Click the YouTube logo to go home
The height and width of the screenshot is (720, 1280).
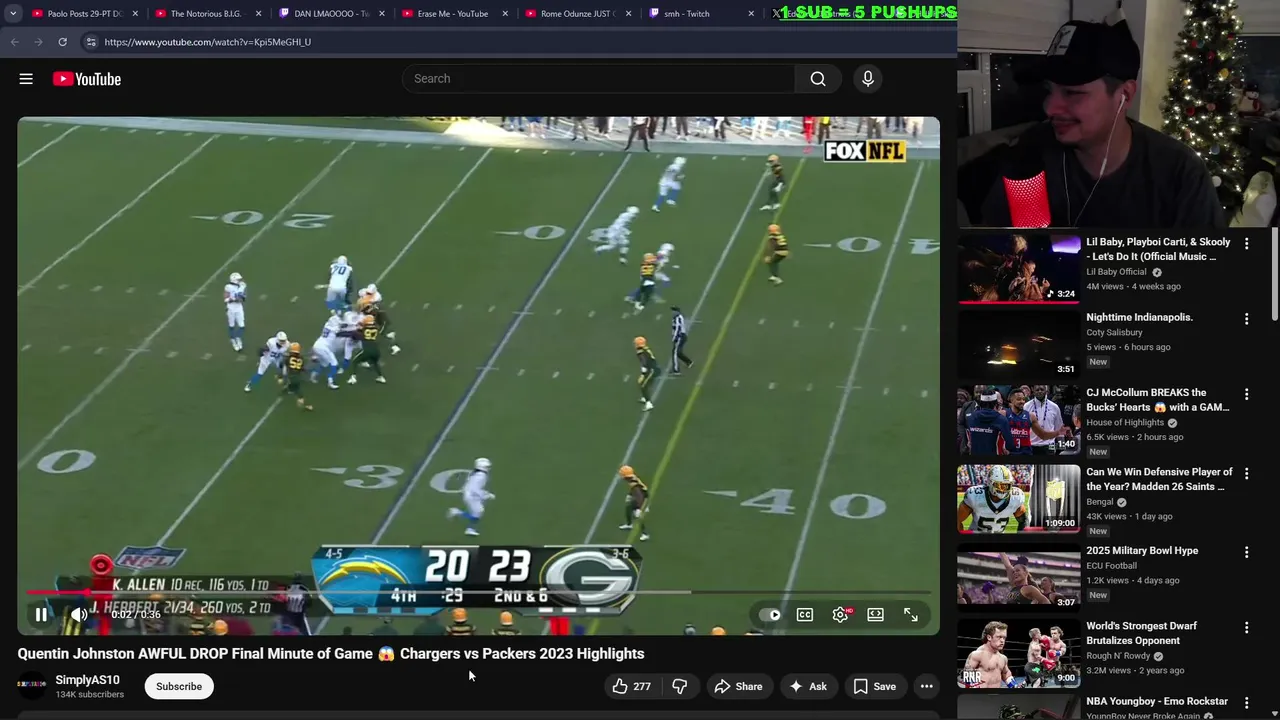(x=87, y=79)
